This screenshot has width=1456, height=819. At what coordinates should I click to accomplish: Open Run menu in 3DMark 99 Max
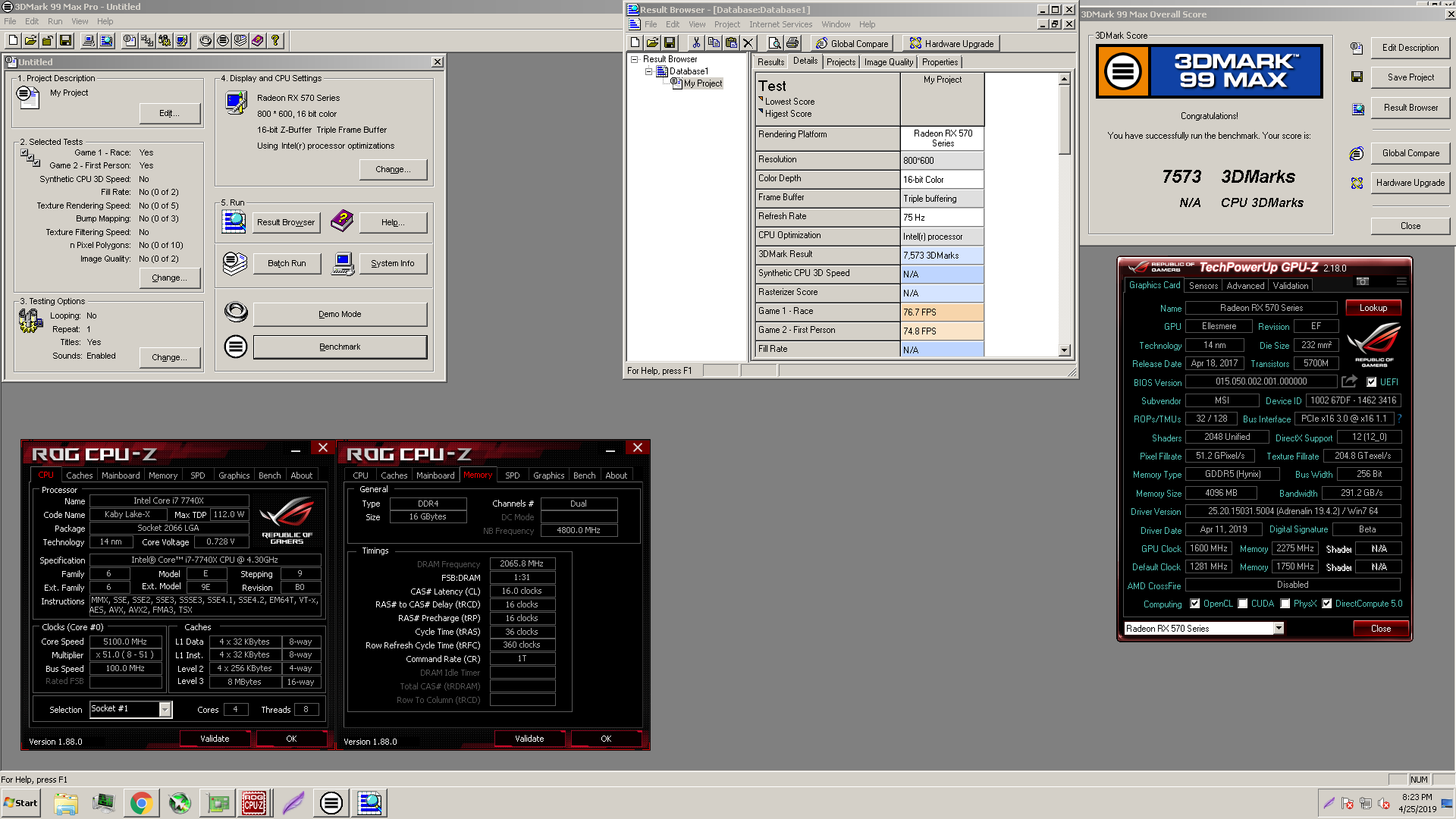[55, 21]
